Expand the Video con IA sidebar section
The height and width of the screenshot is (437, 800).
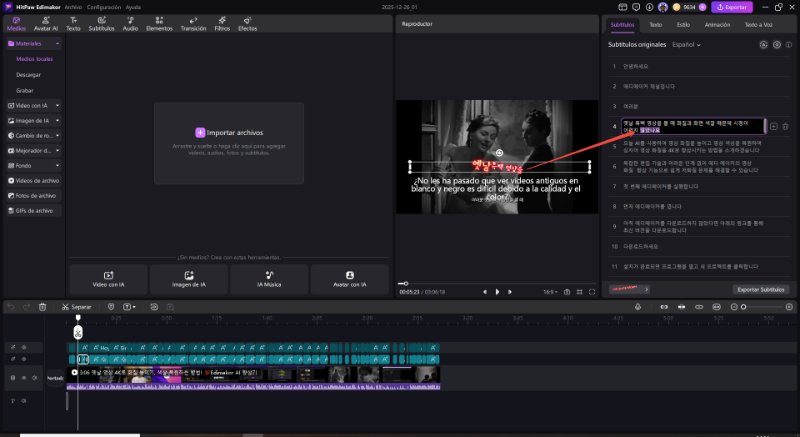tap(57, 106)
